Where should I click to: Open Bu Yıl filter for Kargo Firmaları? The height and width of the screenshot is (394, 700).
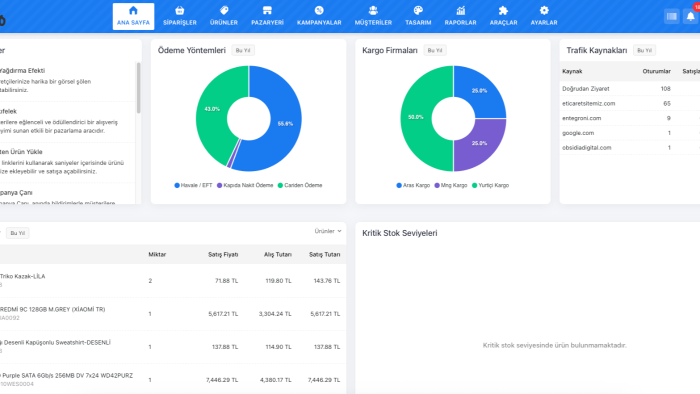pos(435,50)
